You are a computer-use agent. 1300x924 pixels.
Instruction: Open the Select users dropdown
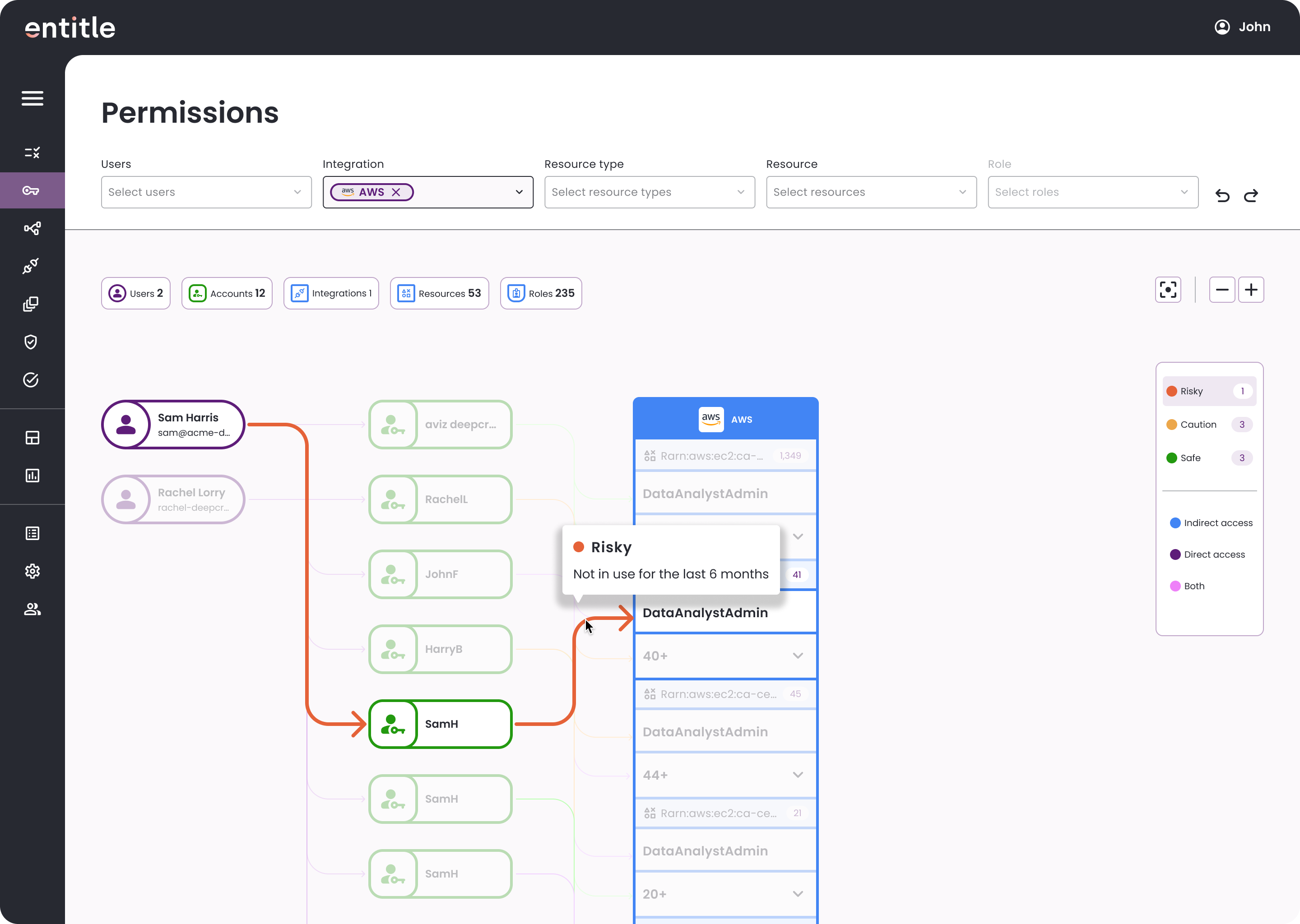click(206, 192)
